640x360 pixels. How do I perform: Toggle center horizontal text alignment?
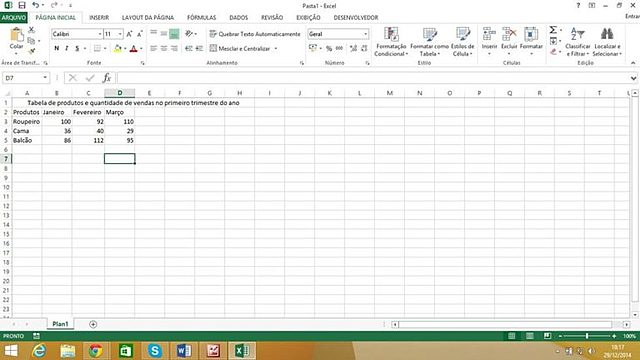[x=164, y=49]
